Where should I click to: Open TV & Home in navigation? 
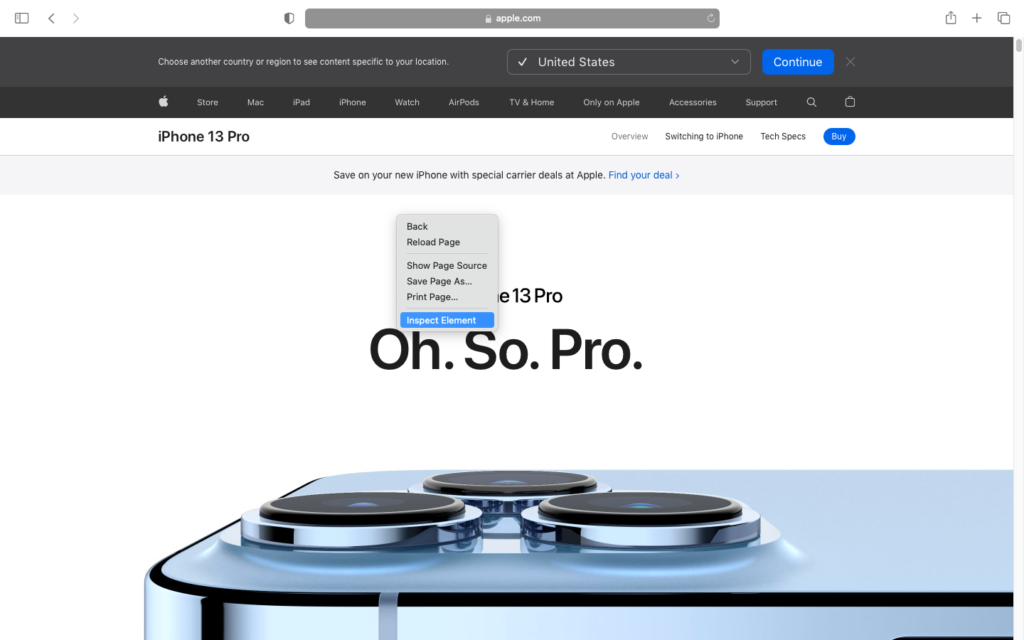point(532,102)
